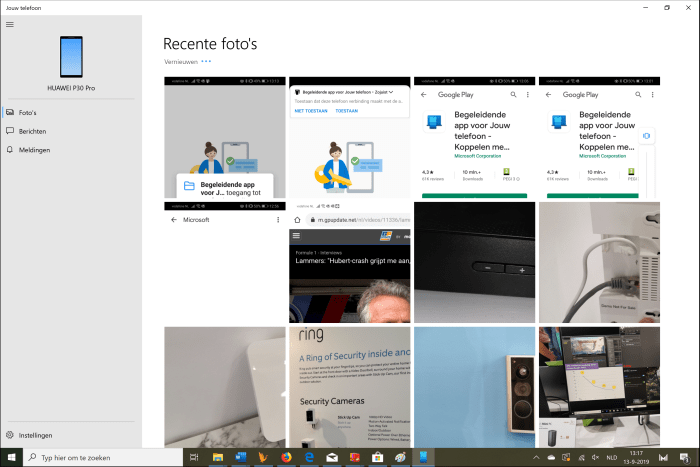Open the Ring Security Cameras poster photo
Image resolution: width=700 pixels, height=467 pixels.
pos(350,387)
